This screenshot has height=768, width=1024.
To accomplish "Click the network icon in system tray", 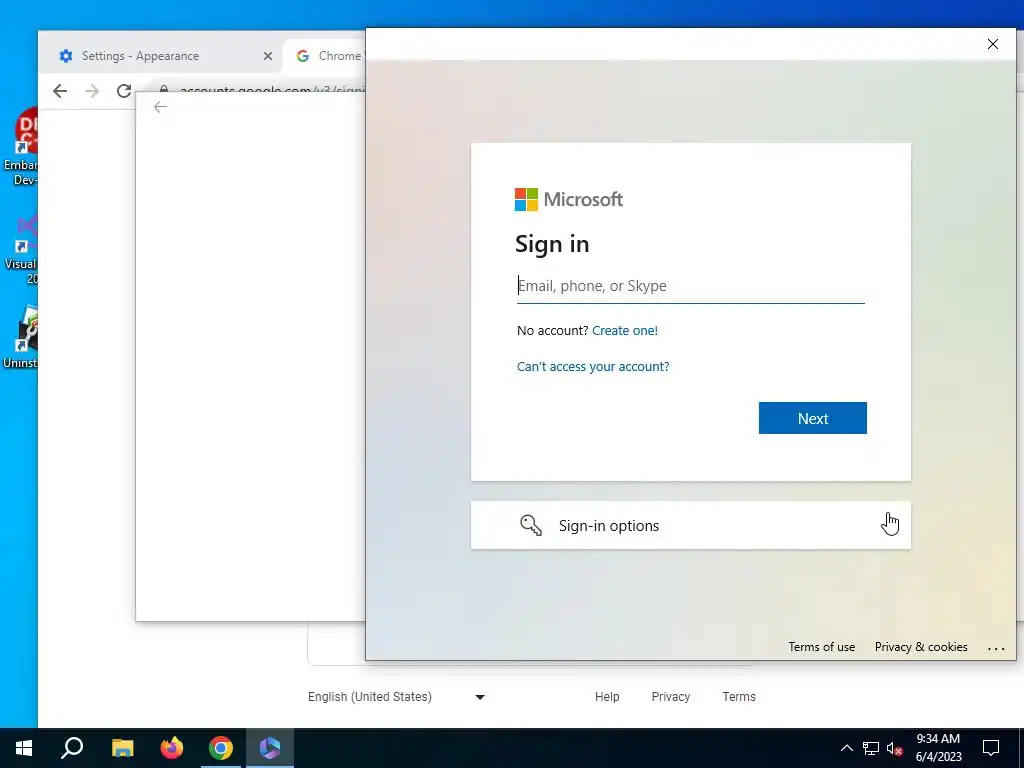I will [x=871, y=748].
